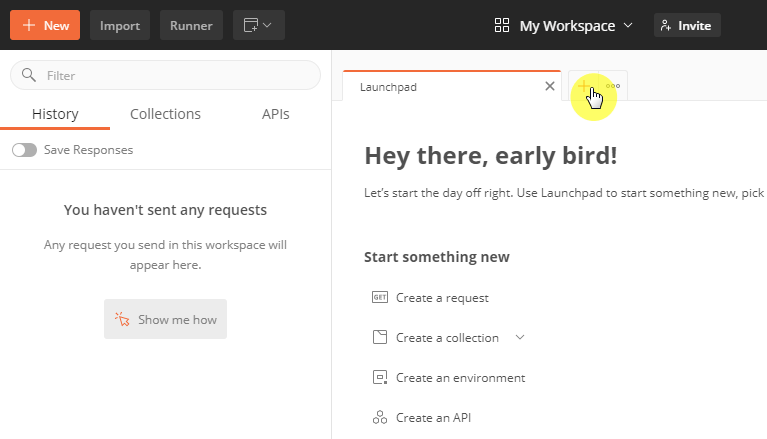Switch to the APIs tab
This screenshot has width=767, height=439.
point(275,114)
